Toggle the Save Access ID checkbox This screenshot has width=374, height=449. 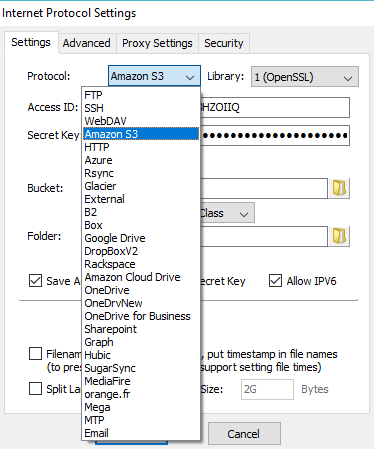coord(35,281)
